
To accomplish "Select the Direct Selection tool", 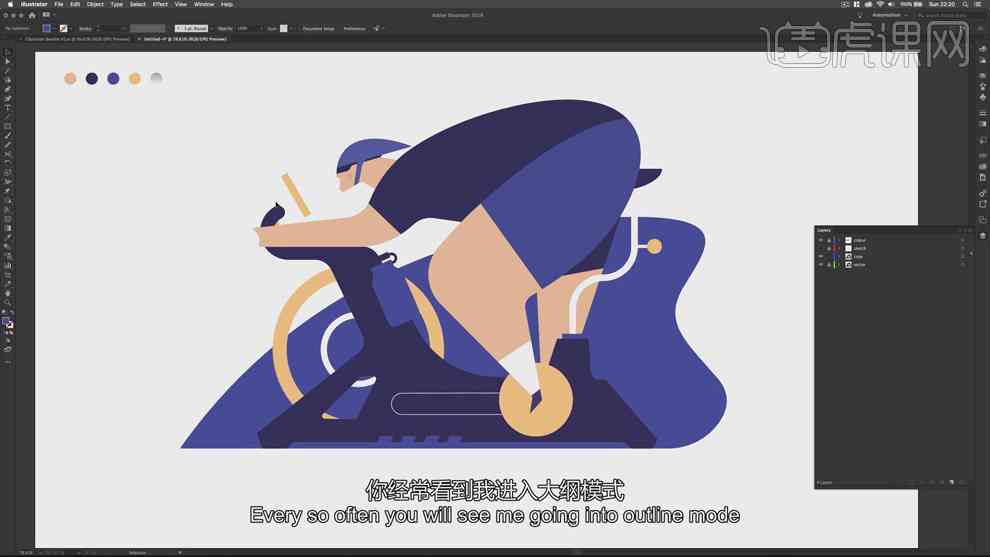I will (8, 61).
